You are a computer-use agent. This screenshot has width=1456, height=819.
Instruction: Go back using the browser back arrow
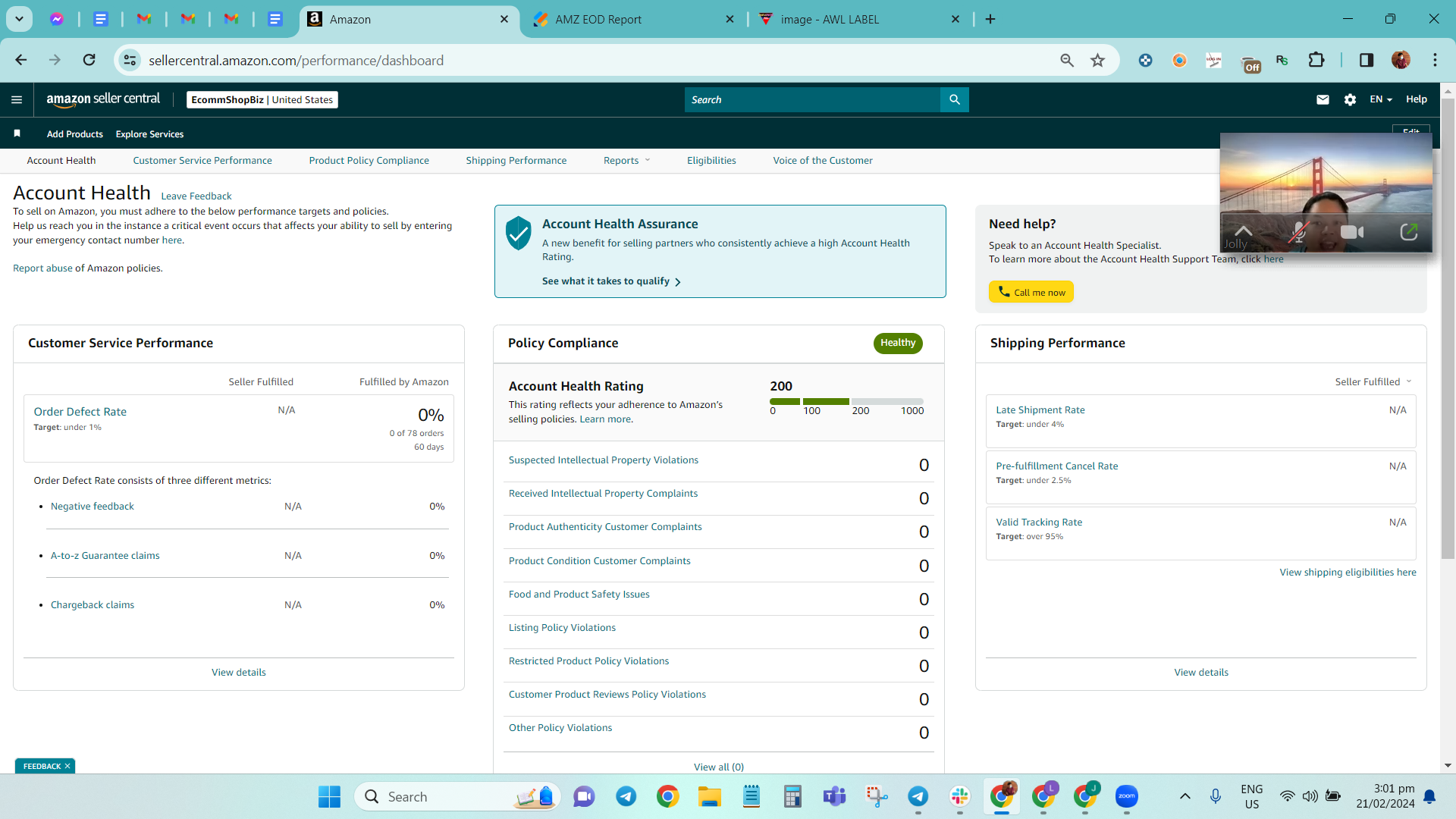pyautogui.click(x=21, y=60)
